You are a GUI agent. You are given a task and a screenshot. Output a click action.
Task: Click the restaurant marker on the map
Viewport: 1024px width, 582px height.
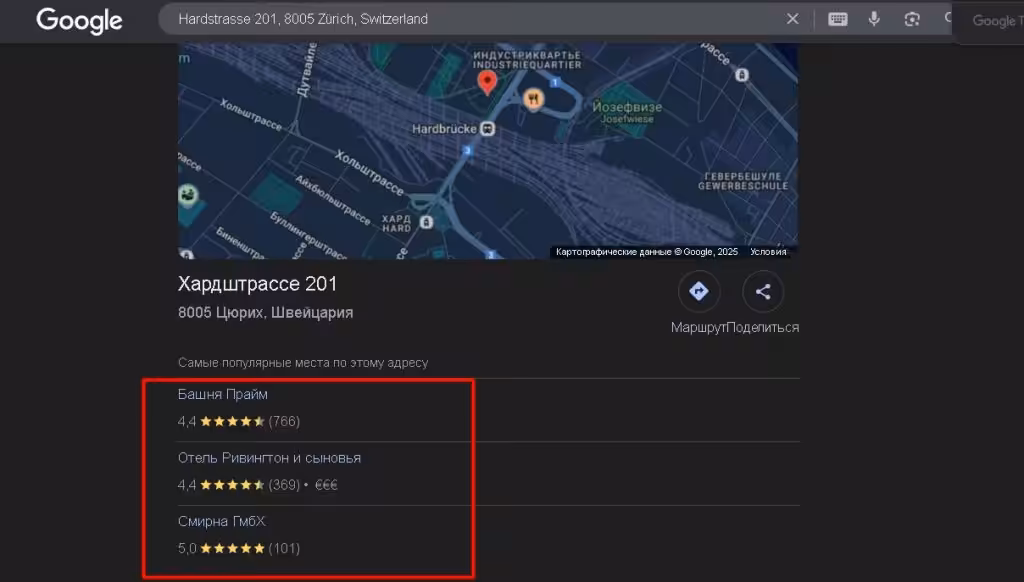coord(534,99)
